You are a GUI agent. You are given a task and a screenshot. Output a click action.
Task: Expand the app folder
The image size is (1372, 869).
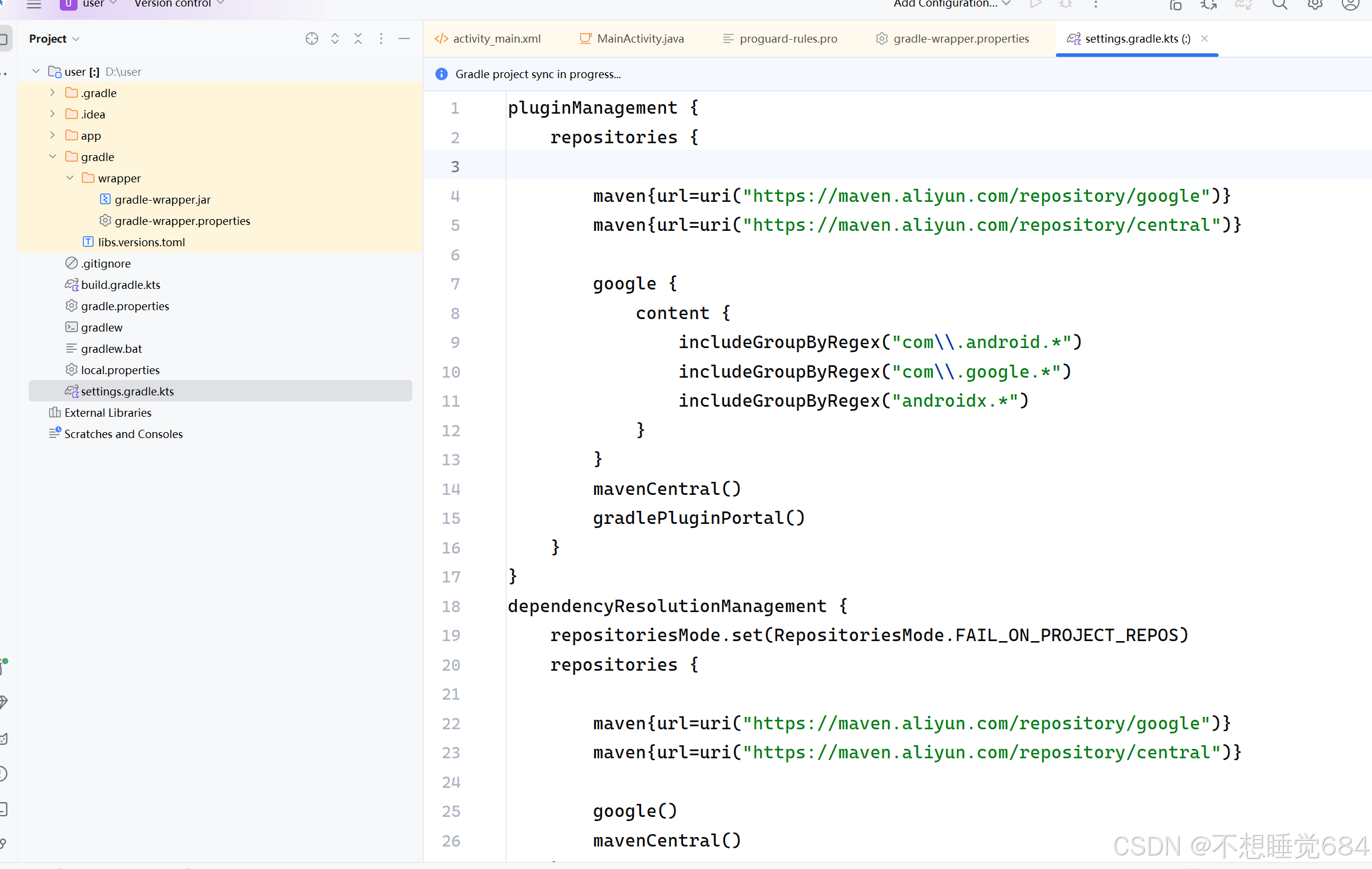(53, 136)
